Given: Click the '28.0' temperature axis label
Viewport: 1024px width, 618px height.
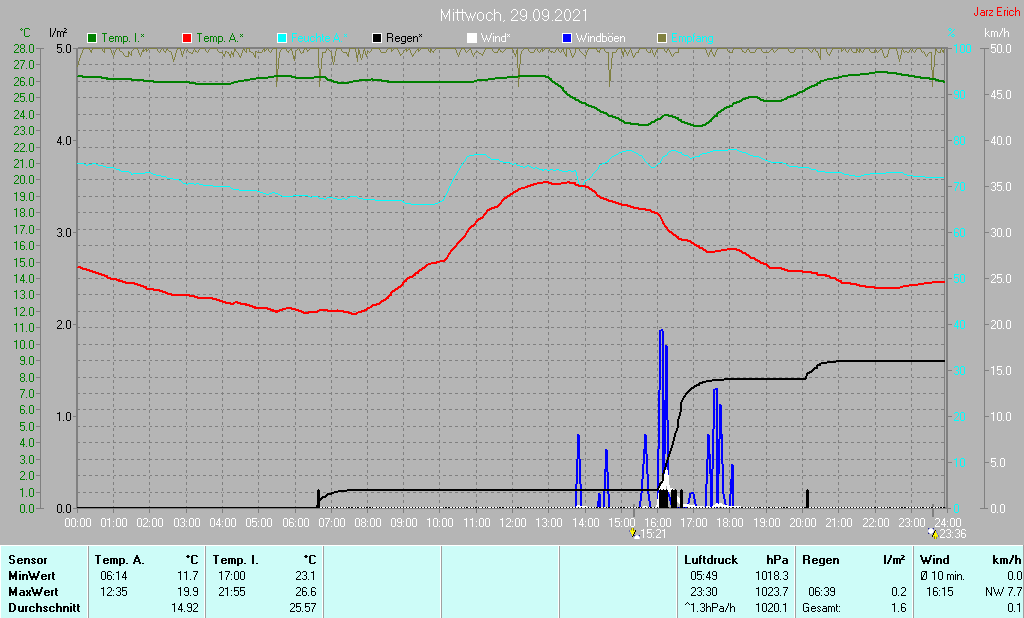Looking at the screenshot, I should tap(24, 48).
